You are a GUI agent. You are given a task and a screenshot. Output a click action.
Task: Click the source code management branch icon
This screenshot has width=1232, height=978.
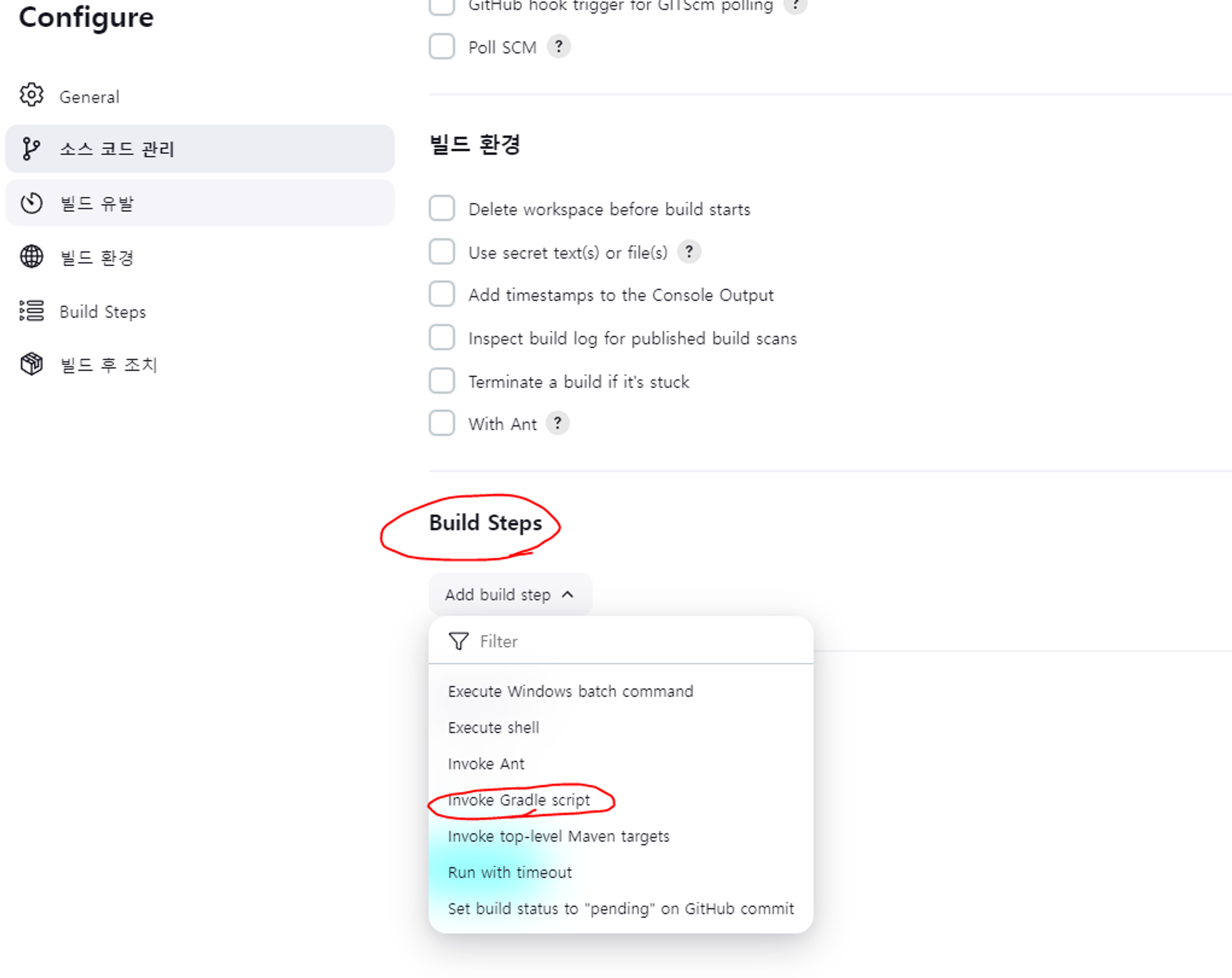31,149
